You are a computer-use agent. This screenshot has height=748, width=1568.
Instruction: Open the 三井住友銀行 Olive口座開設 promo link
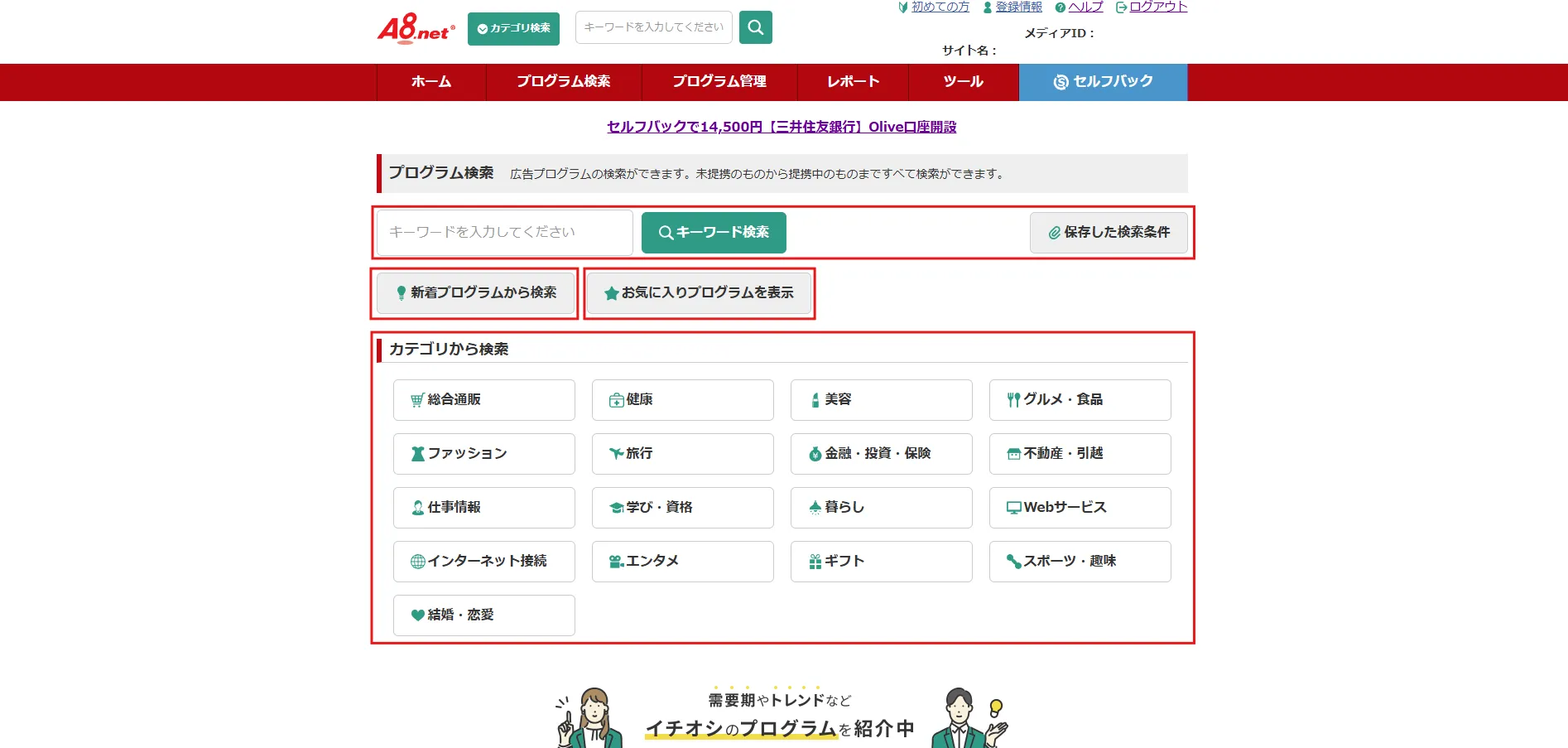(782, 127)
